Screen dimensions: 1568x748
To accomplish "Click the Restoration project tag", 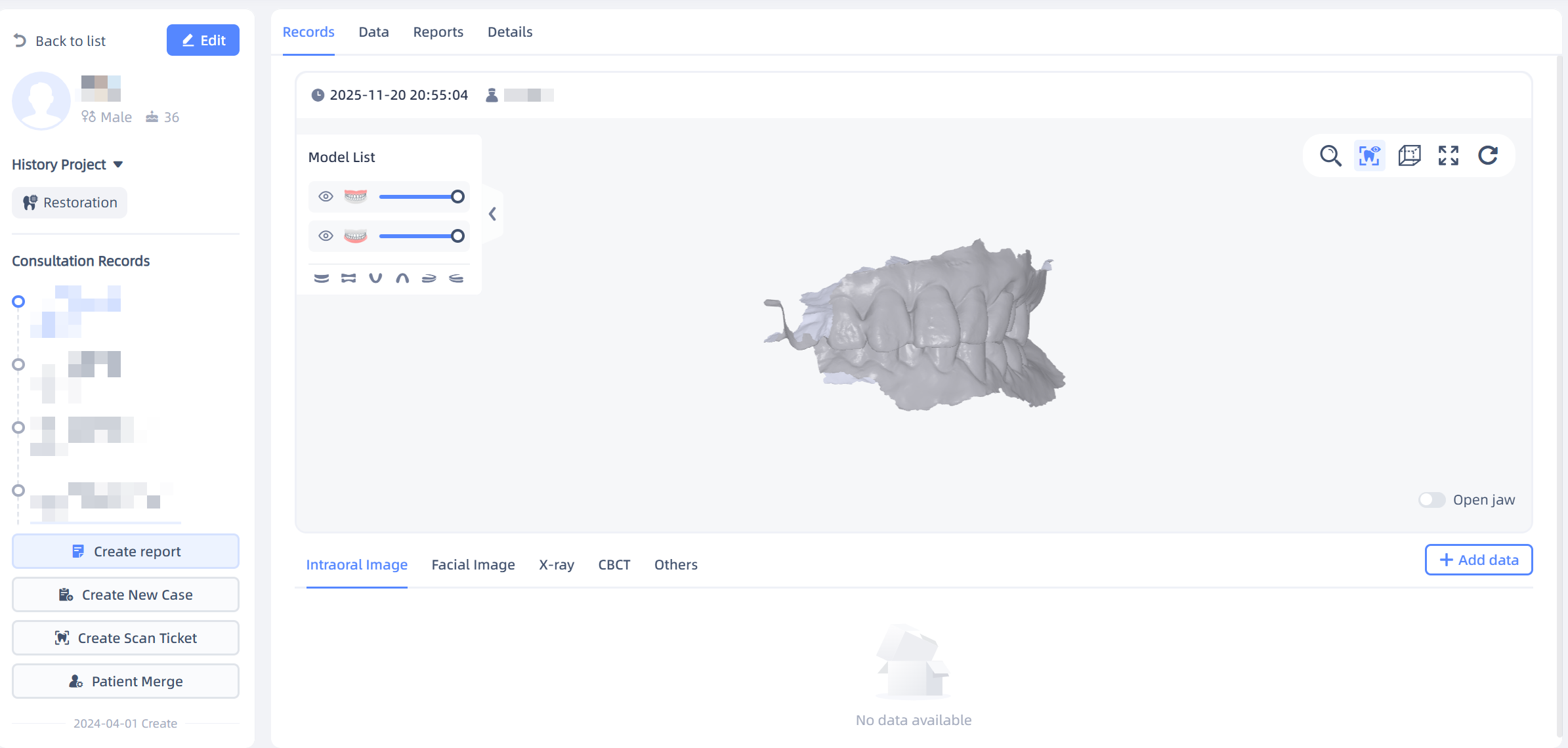I will pyautogui.click(x=70, y=202).
